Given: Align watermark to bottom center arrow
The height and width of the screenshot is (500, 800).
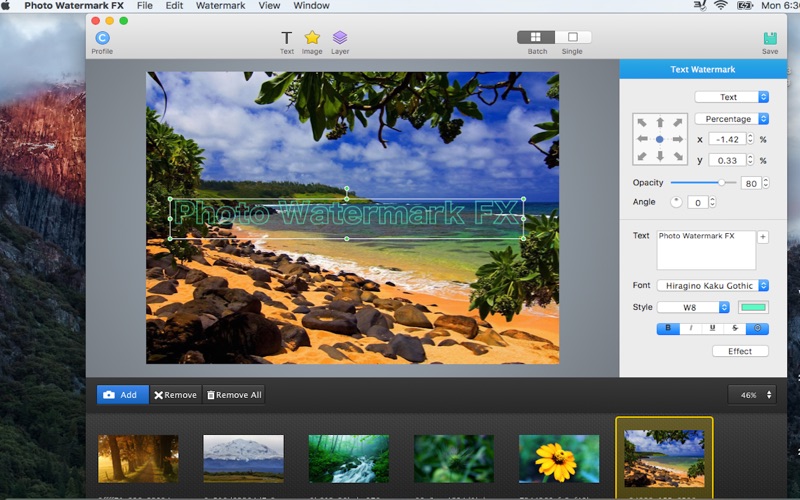Looking at the screenshot, I should coord(660,156).
